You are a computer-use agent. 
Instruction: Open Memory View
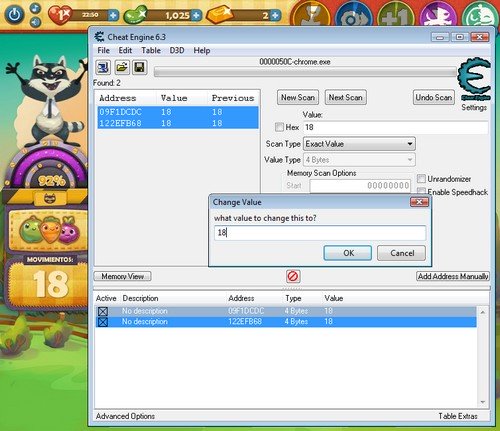coord(122,276)
